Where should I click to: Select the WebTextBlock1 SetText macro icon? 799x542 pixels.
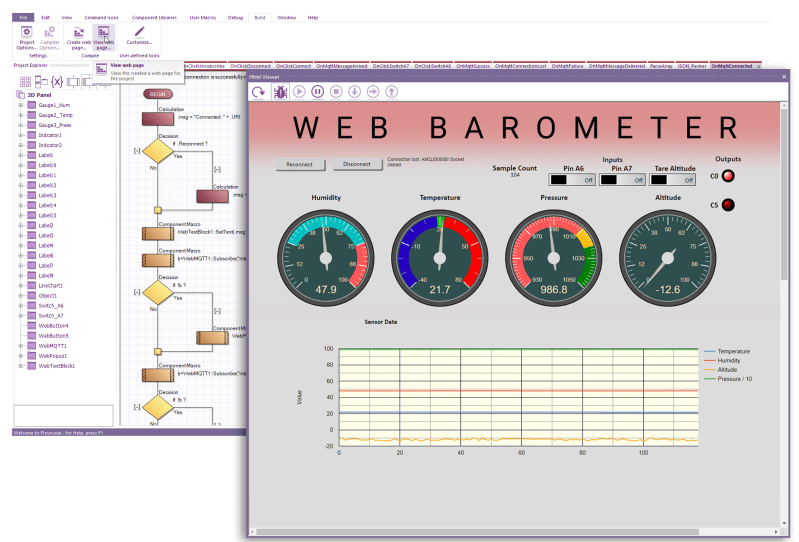pyautogui.click(x=158, y=234)
